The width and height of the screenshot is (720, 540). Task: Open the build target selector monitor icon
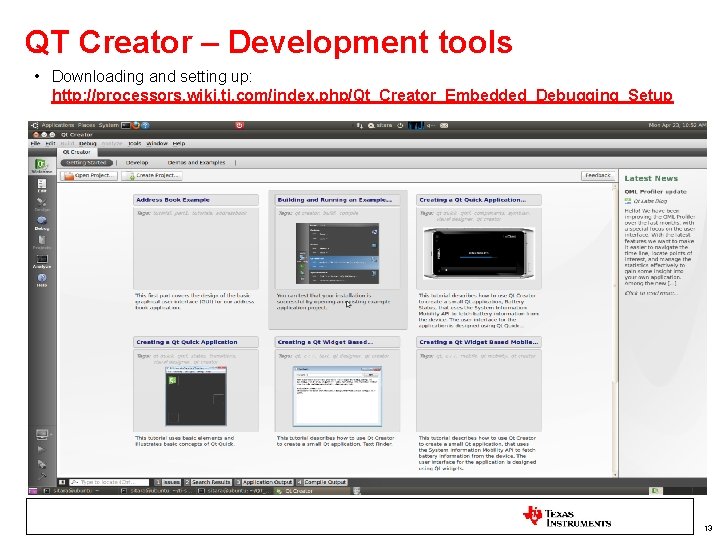pyautogui.click(x=42, y=433)
